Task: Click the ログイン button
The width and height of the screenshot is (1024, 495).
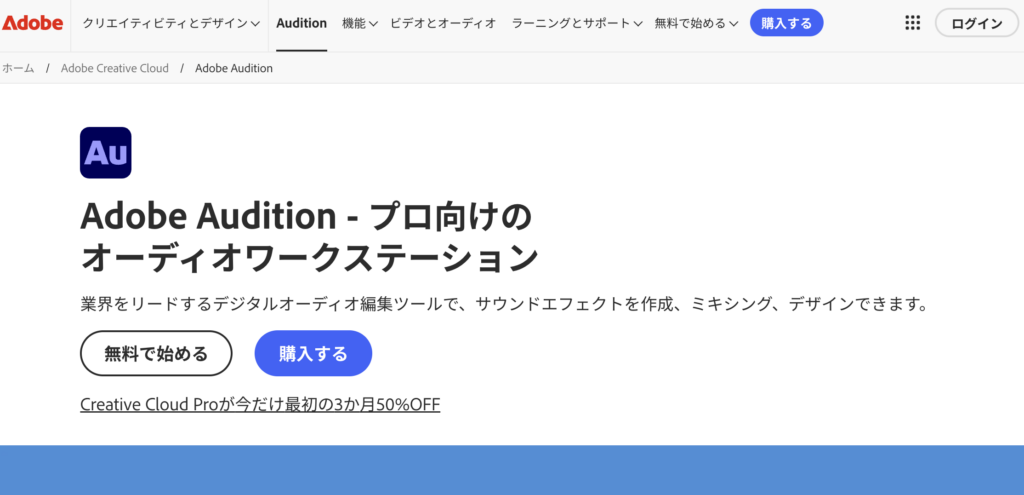Action: pos(977,23)
